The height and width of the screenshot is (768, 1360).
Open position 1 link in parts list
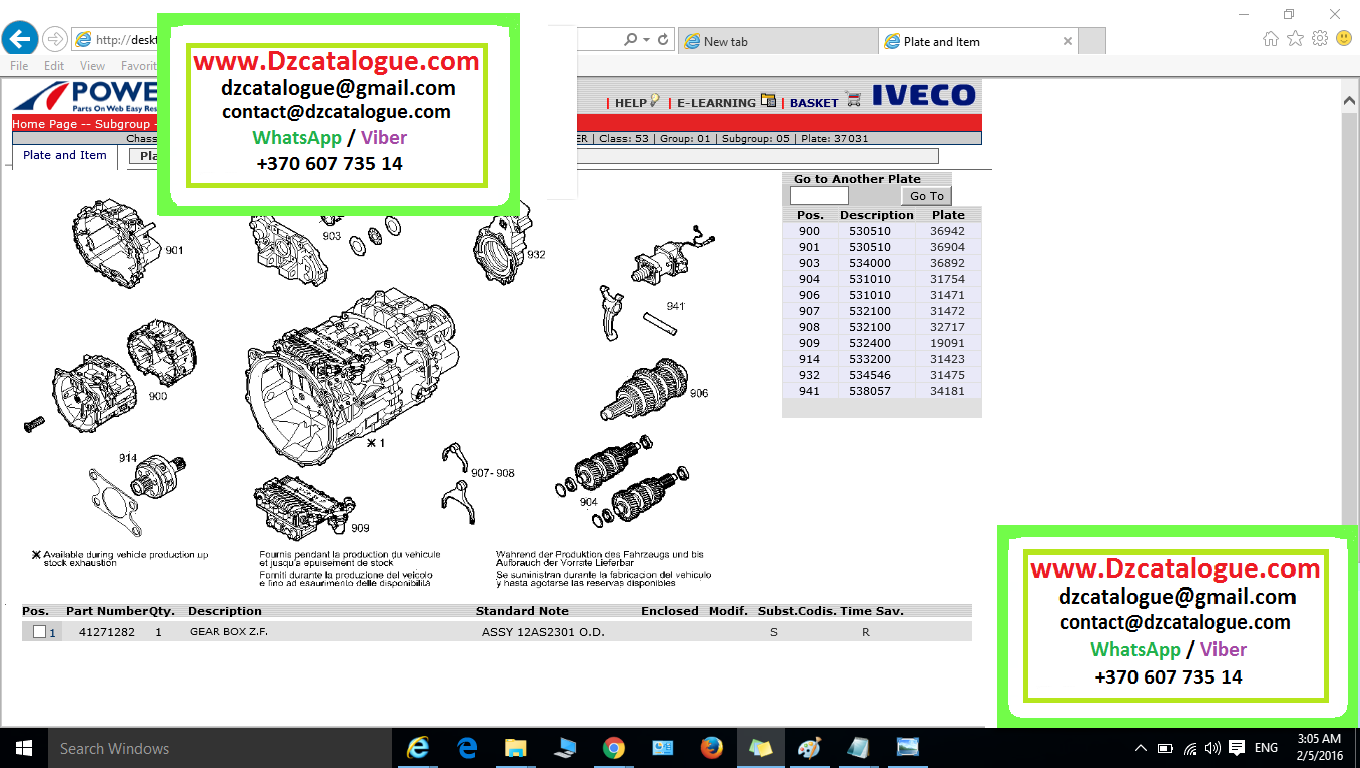(x=53, y=632)
